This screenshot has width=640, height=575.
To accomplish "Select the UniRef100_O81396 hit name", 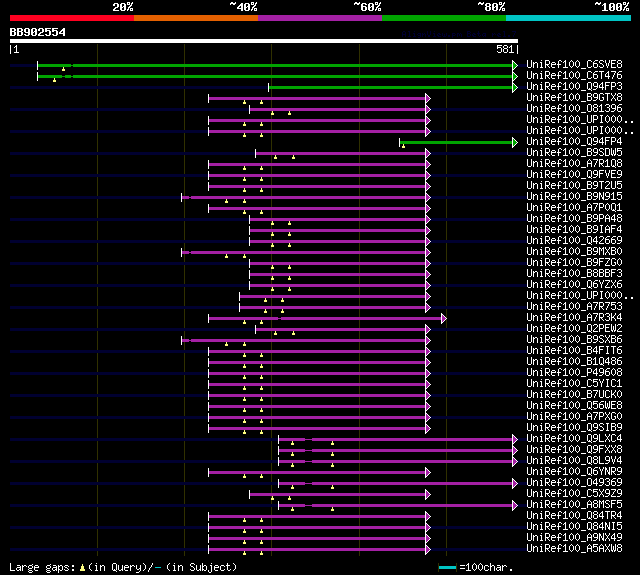I will click(x=574, y=109).
